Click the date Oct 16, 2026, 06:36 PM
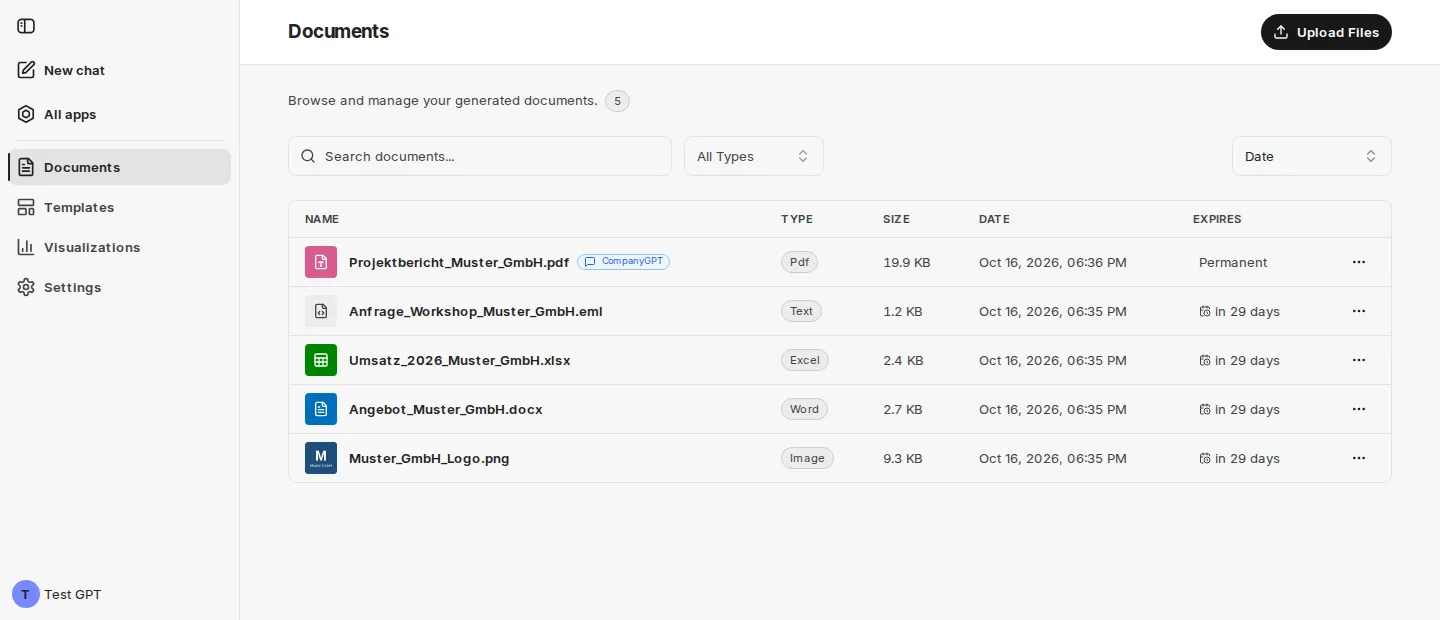1440x620 pixels. (1053, 262)
